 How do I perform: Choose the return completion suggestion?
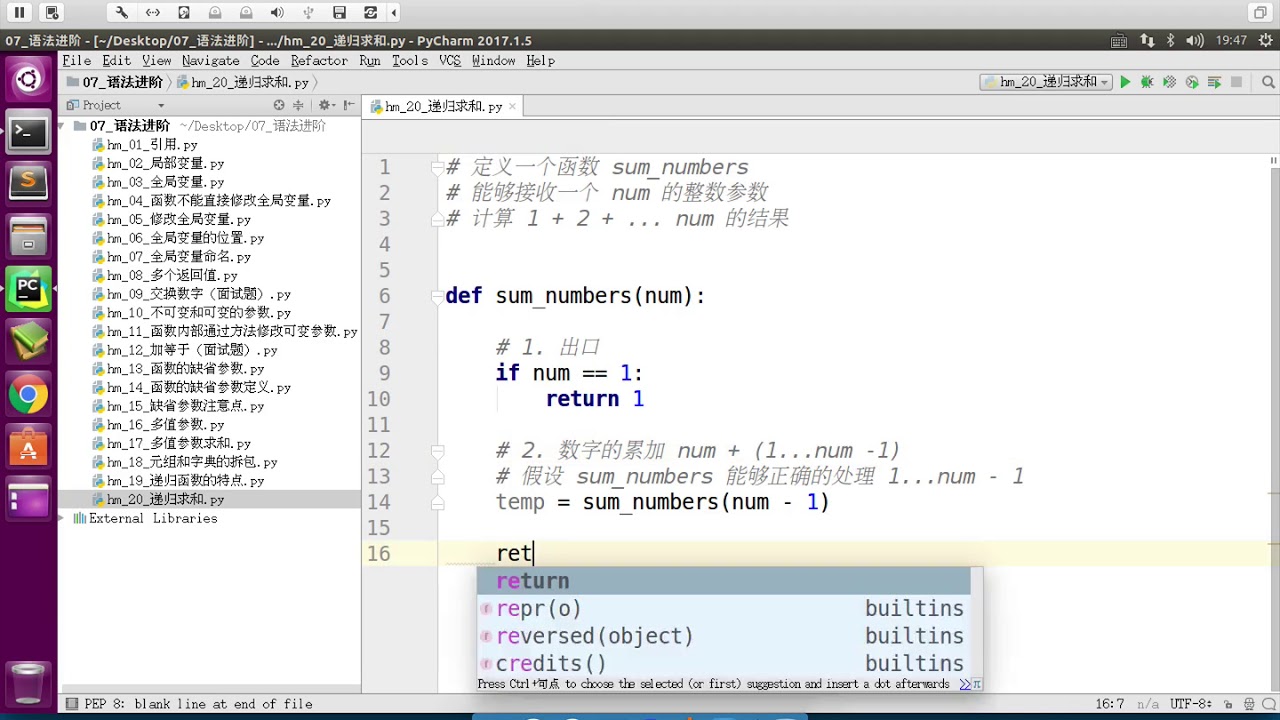tap(723, 581)
